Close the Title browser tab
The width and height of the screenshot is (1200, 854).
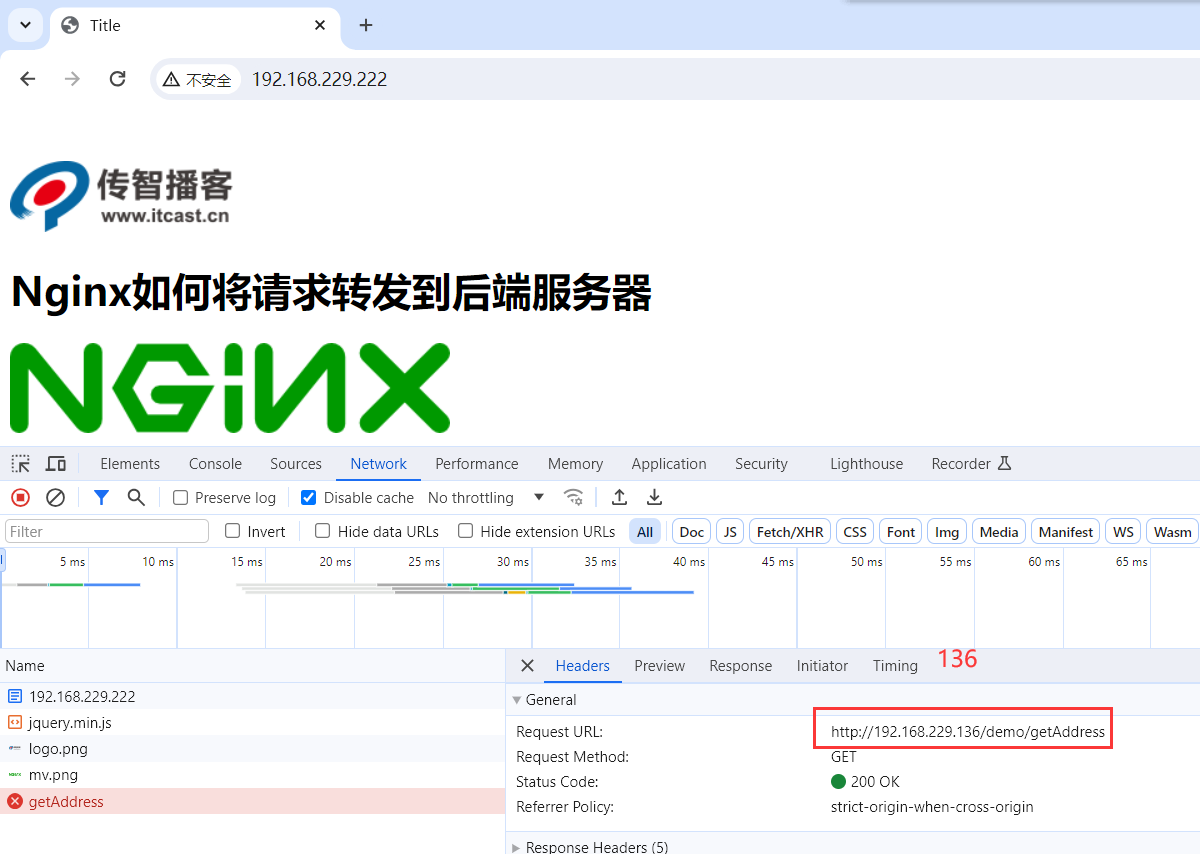(320, 25)
